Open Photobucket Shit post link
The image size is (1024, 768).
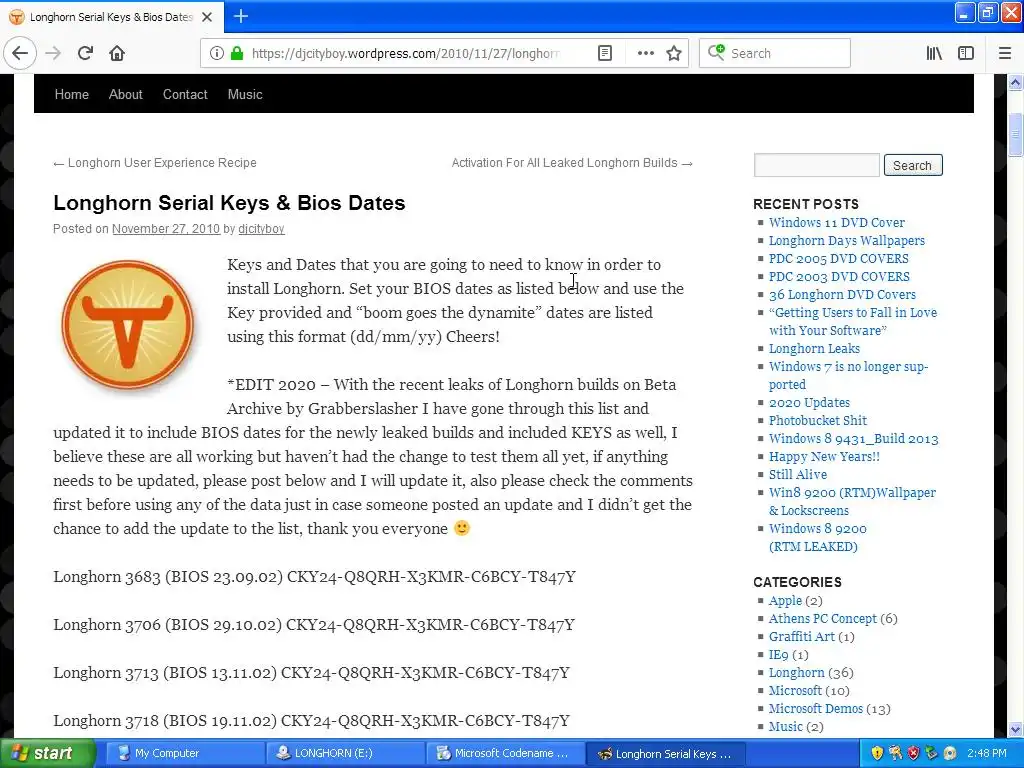(818, 421)
